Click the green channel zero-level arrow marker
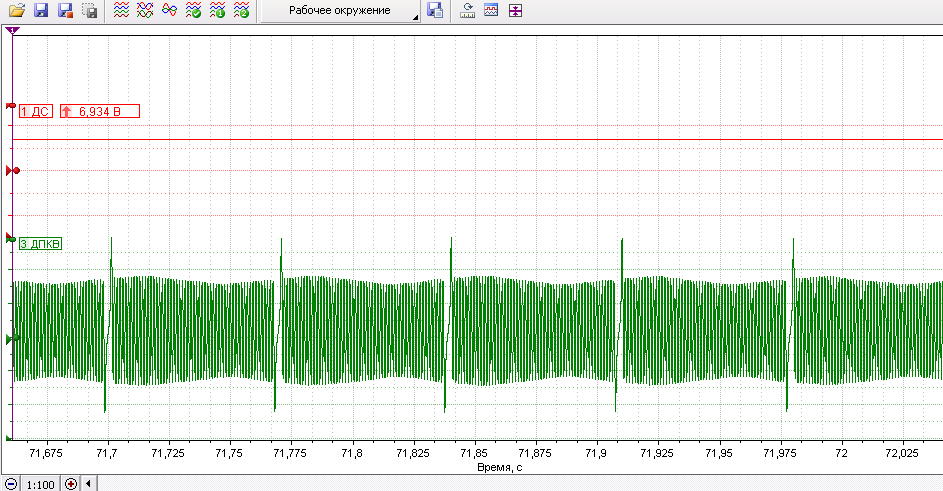Viewport: 943px width, 491px height. pyautogui.click(x=9, y=340)
